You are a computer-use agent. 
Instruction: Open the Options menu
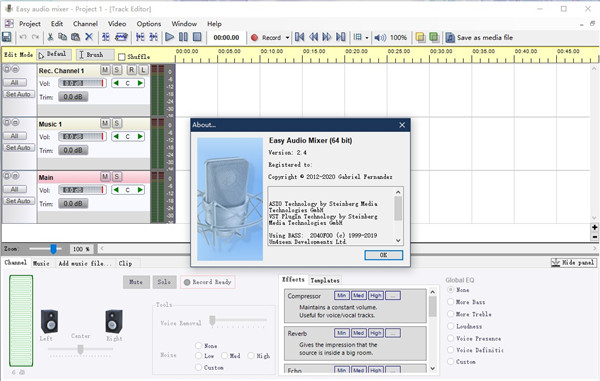(x=149, y=24)
